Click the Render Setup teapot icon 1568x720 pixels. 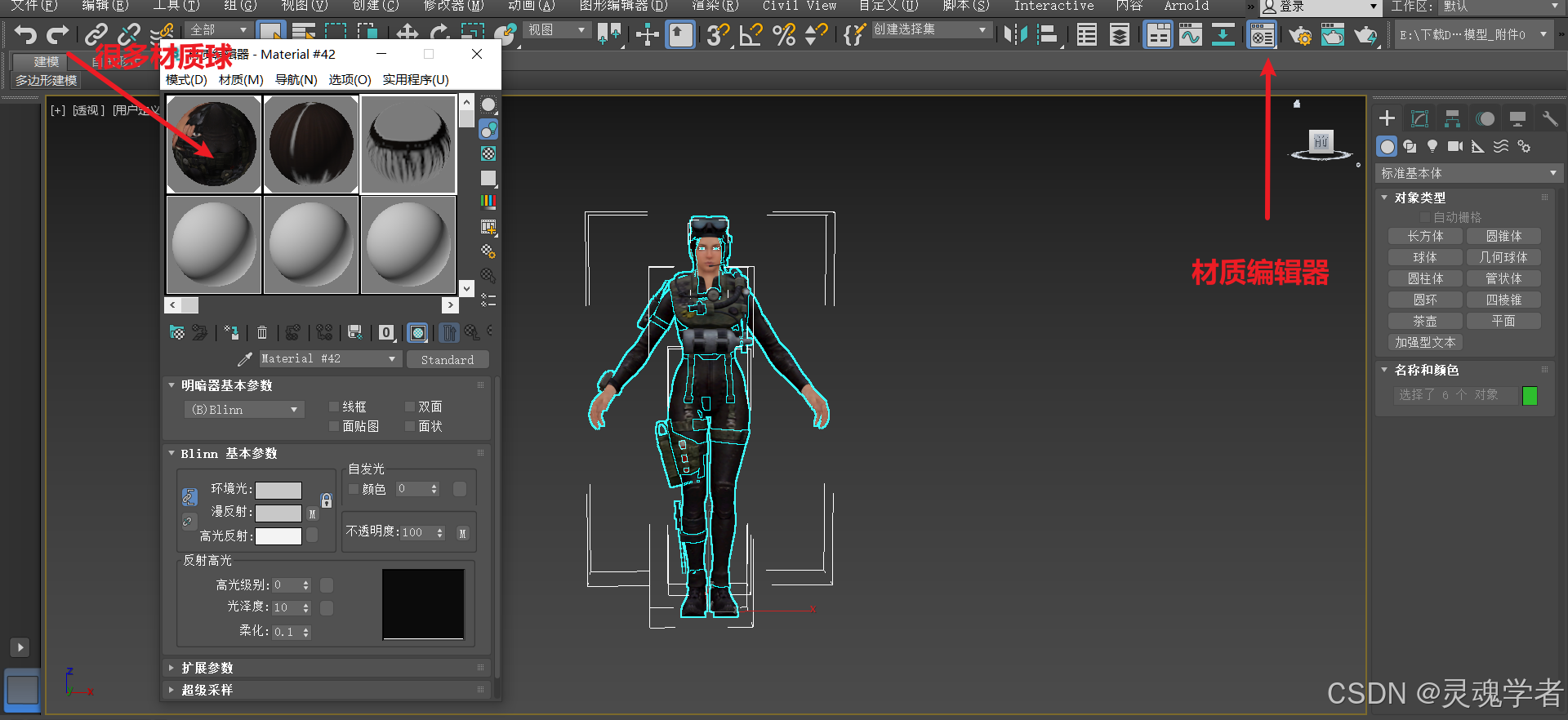click(1299, 35)
